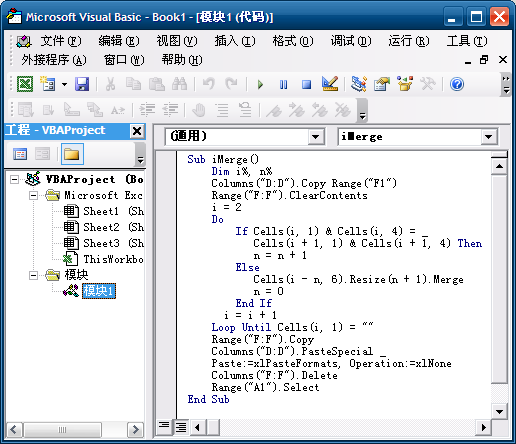
Task: Close the 工程 - VBAProject panel
Action: pos(137,131)
